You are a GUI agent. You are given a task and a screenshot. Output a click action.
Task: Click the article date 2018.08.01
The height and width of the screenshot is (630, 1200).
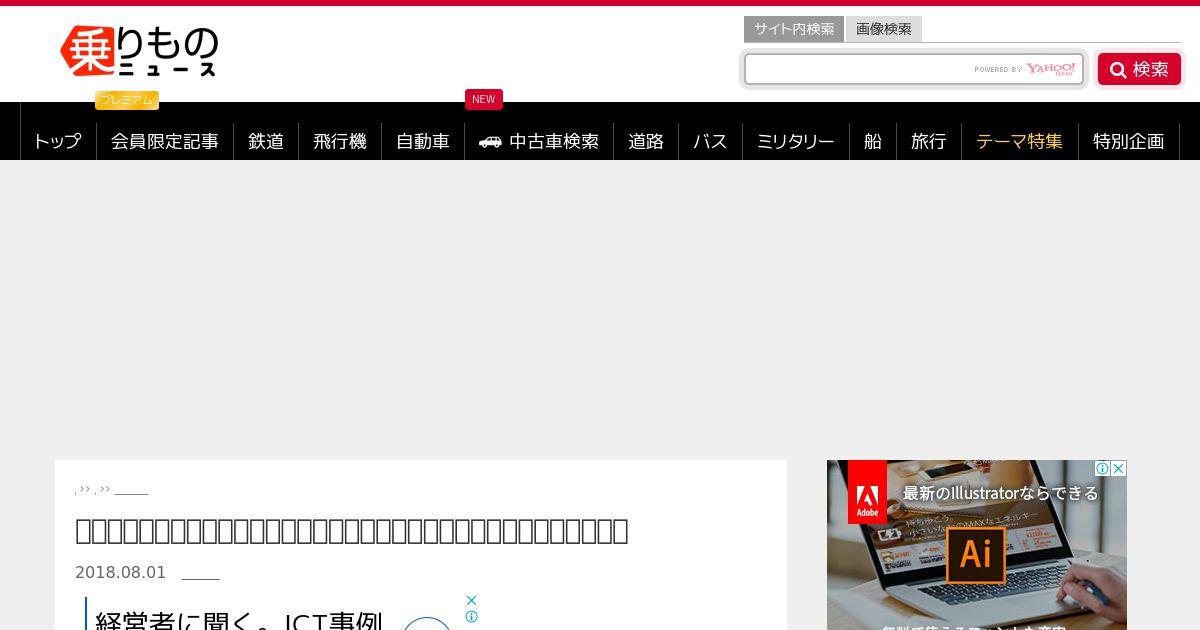[x=120, y=573]
